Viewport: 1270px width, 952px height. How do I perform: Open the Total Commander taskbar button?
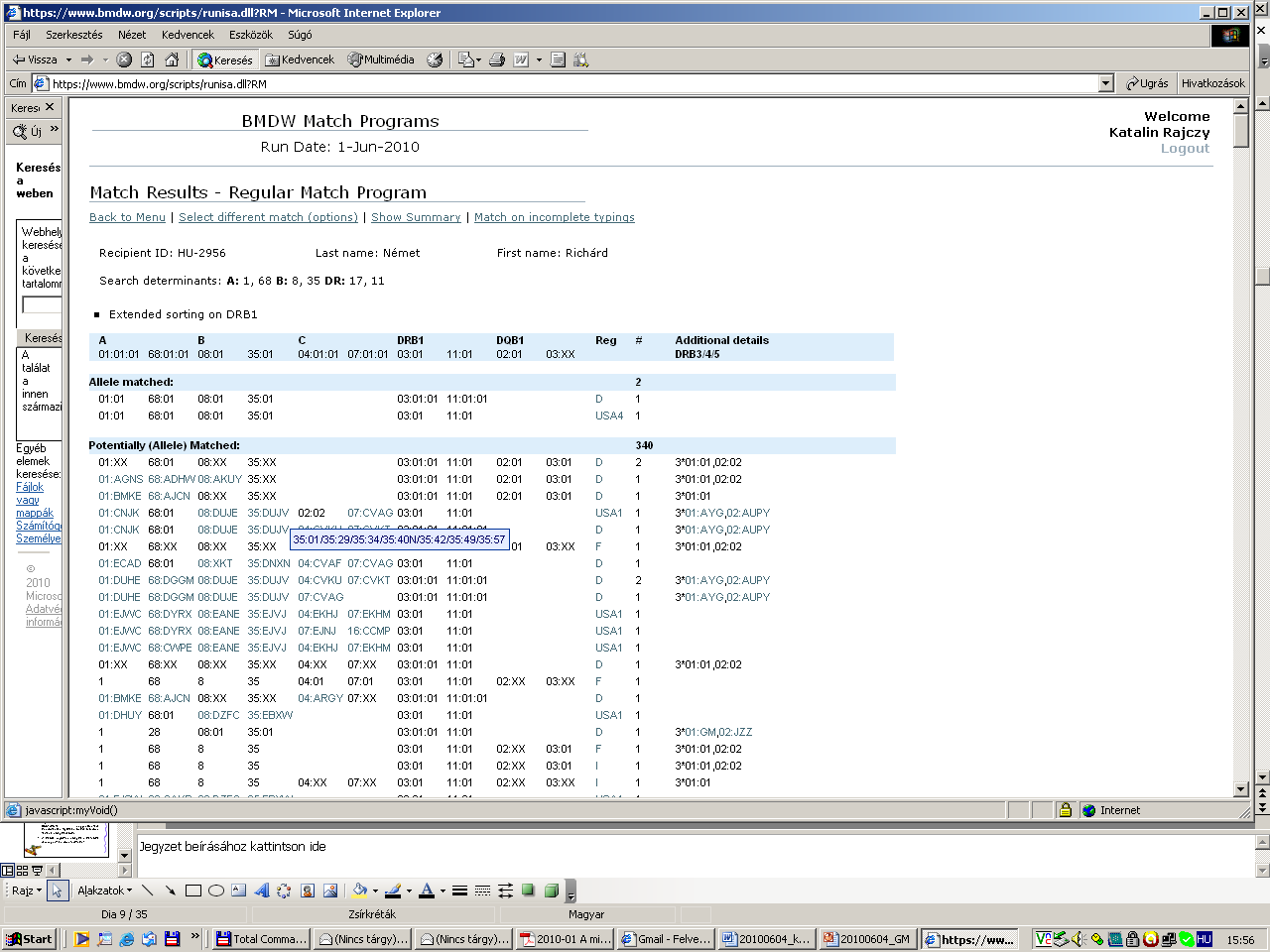(x=262, y=939)
